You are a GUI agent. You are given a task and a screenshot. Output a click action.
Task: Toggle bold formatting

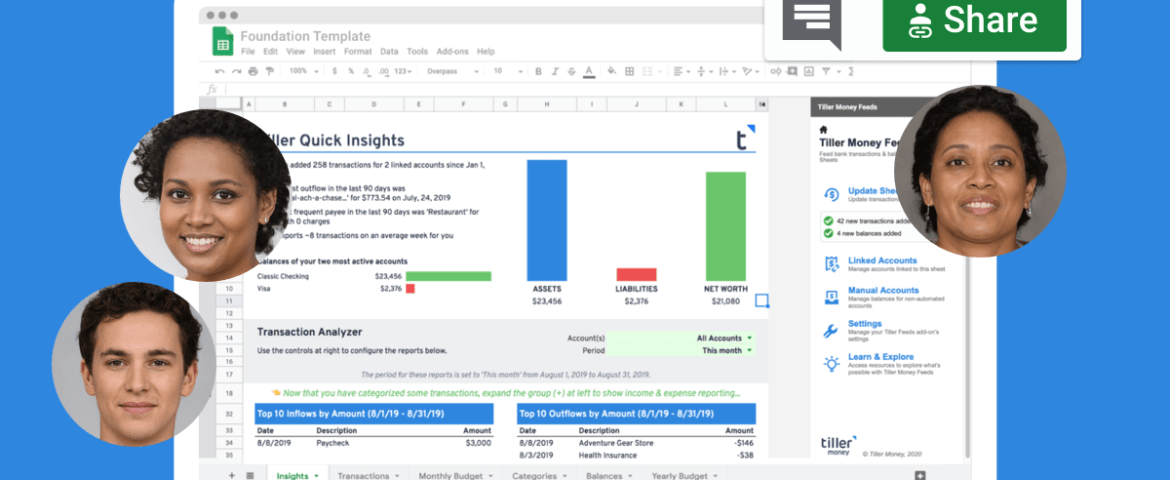click(x=538, y=72)
